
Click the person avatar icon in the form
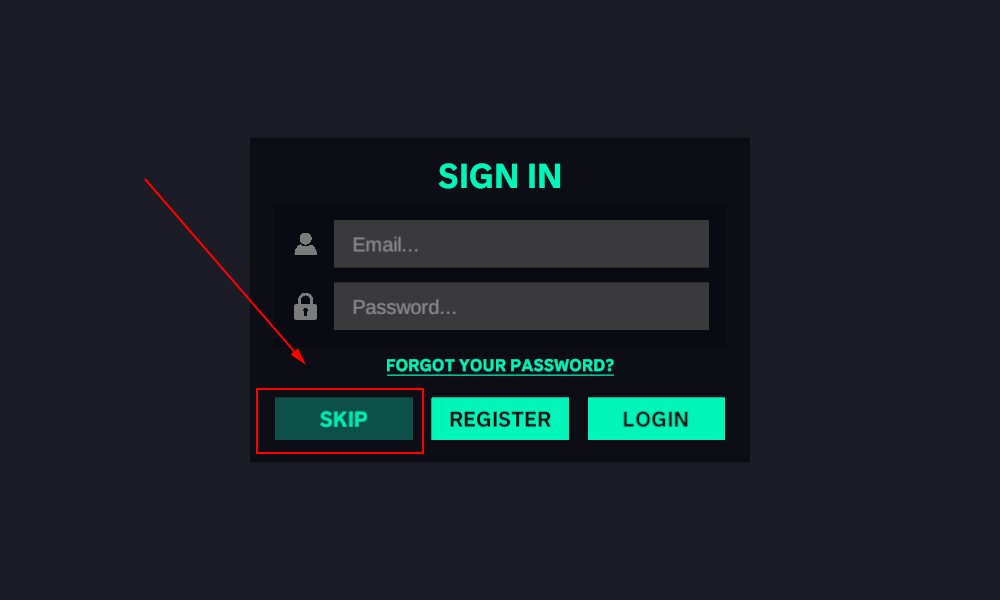305,244
